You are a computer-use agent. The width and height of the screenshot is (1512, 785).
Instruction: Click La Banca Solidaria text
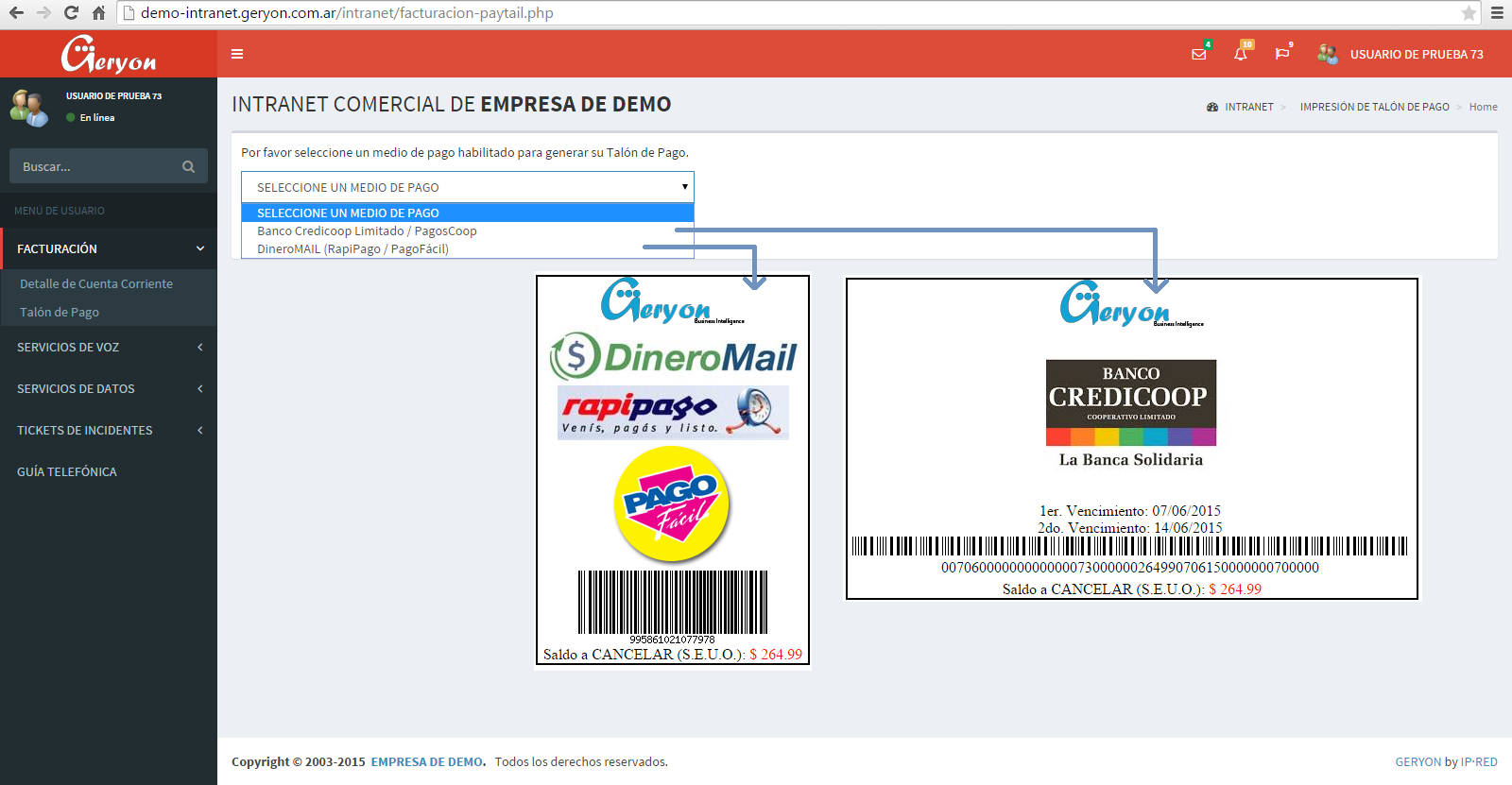tap(1131, 460)
